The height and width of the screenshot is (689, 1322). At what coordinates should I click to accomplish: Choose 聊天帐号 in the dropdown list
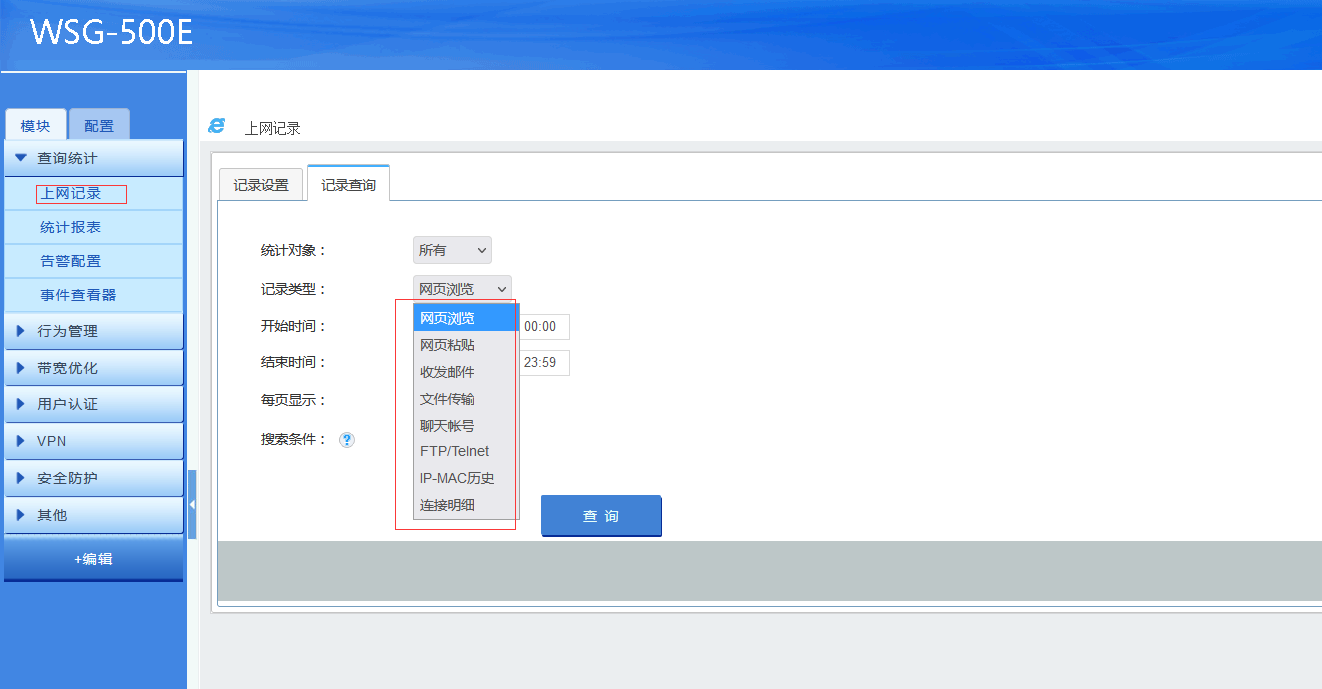coord(447,425)
